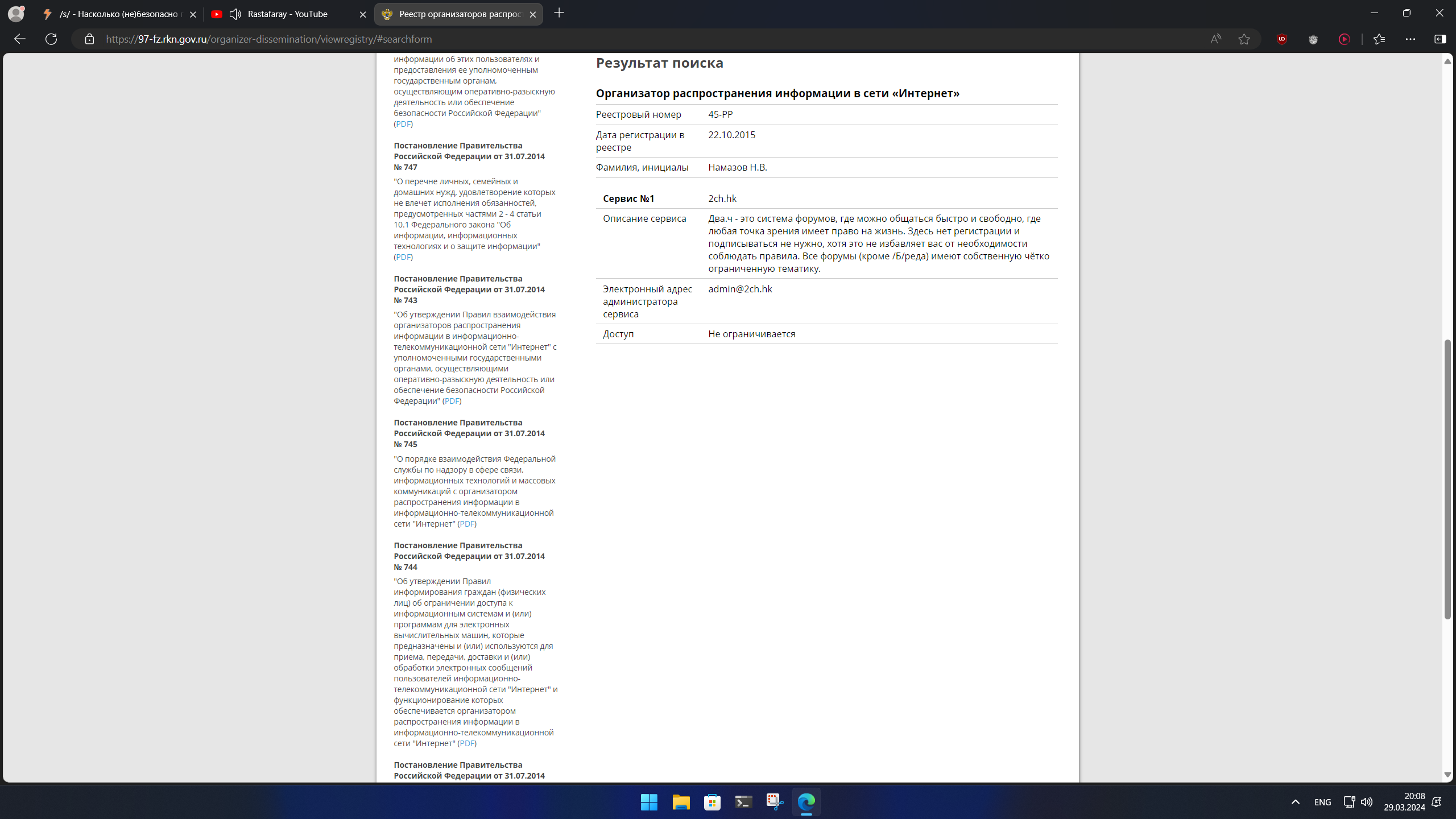Go back to the previous page
Screen dimensions: 1456x819
(x=20, y=39)
